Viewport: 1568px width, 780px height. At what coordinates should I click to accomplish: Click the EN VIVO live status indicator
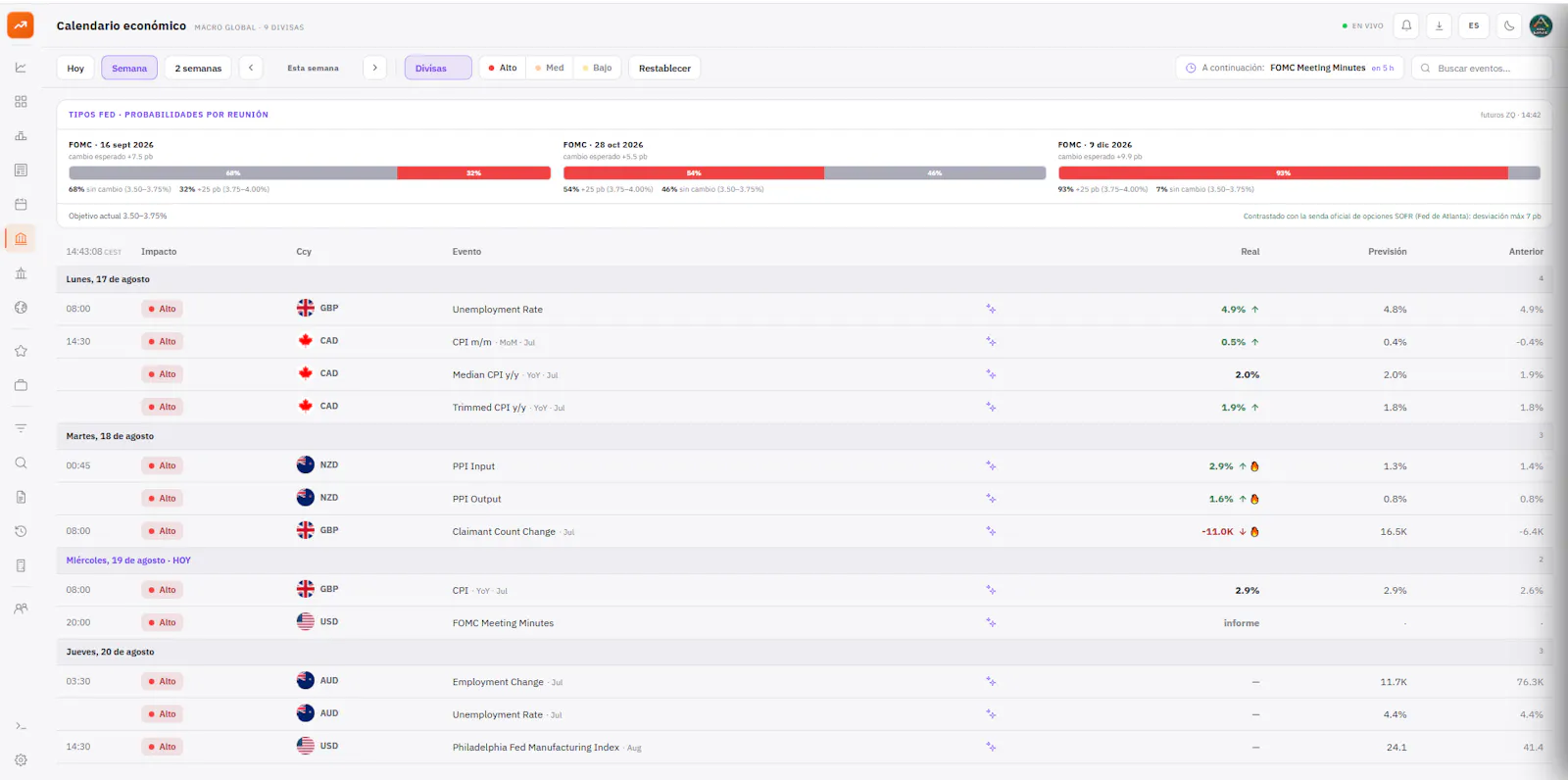(1363, 25)
